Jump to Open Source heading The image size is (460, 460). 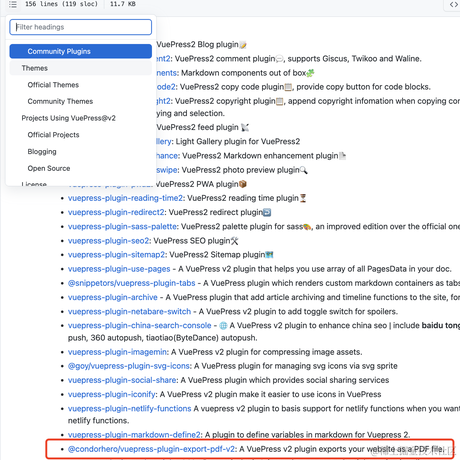point(49,168)
